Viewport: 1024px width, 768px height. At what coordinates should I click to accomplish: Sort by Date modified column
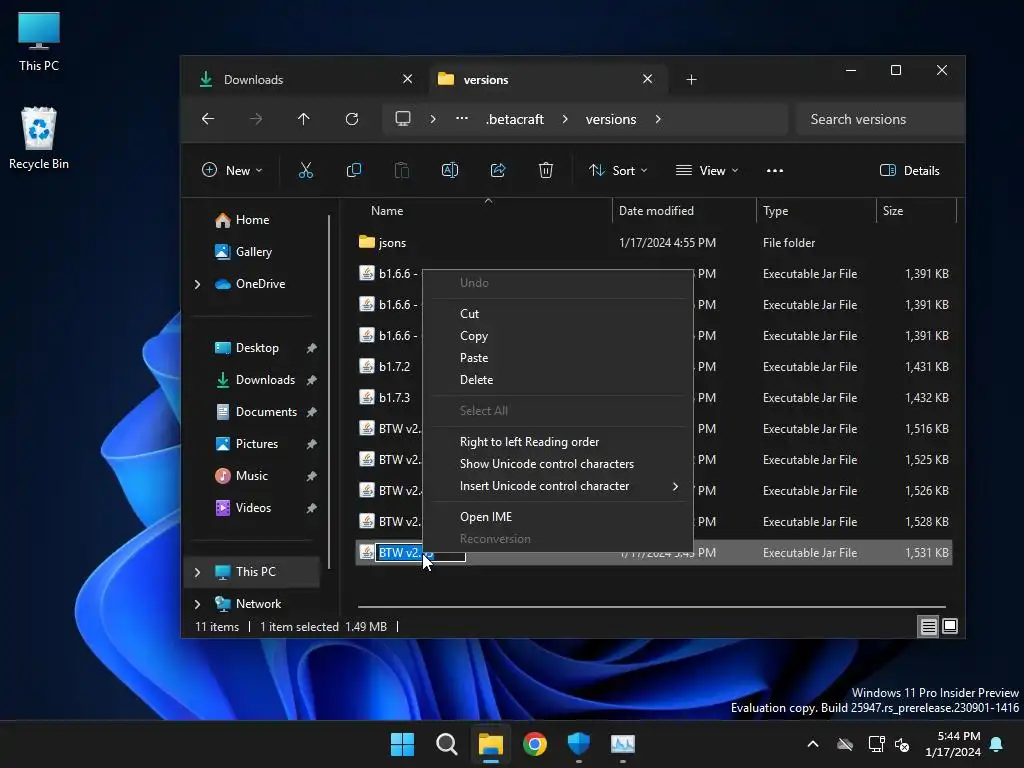684,211
